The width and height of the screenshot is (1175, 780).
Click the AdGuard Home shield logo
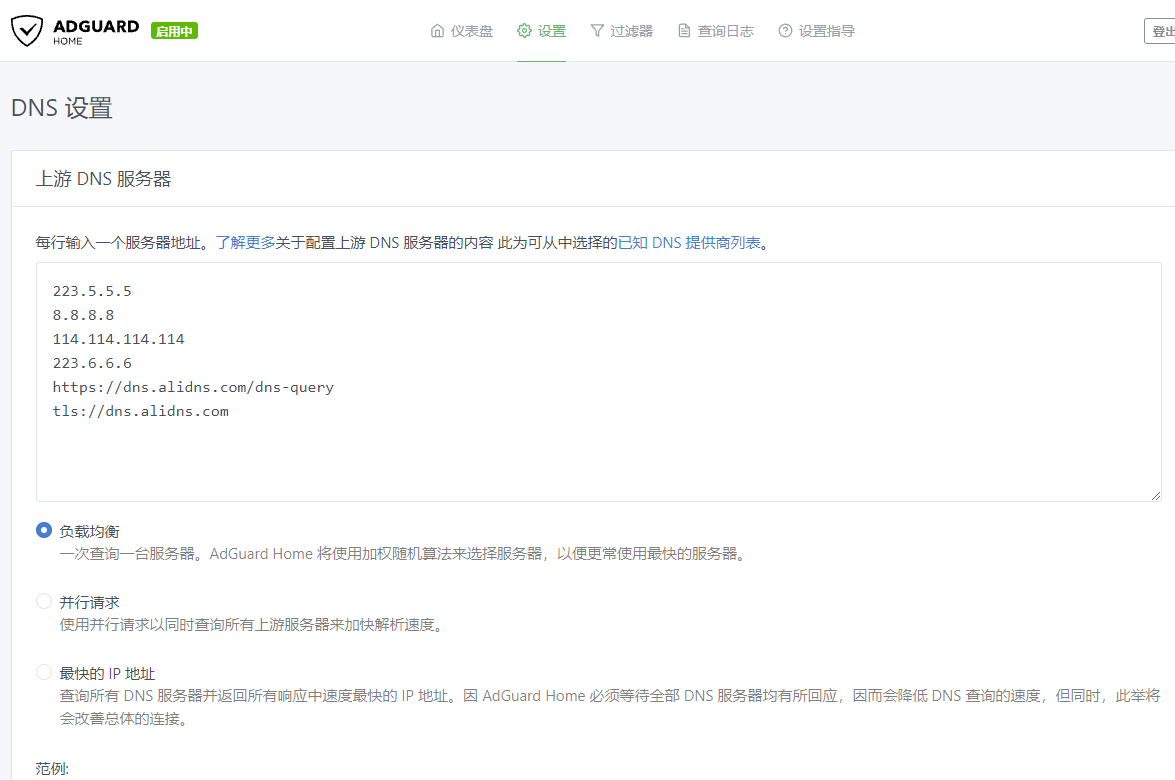[27, 31]
